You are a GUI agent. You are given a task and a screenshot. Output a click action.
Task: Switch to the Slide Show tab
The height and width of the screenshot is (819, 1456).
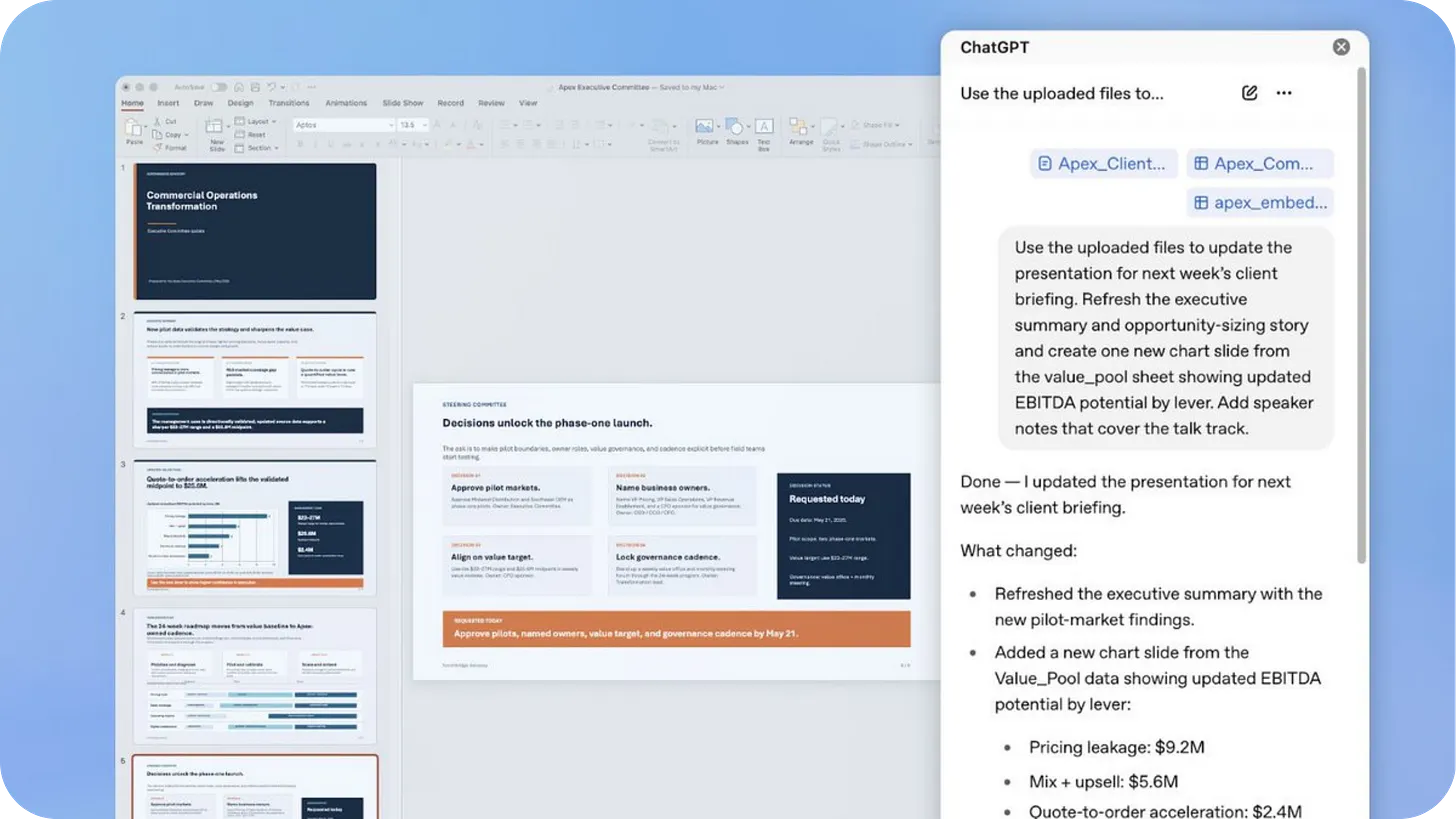pyautogui.click(x=403, y=103)
